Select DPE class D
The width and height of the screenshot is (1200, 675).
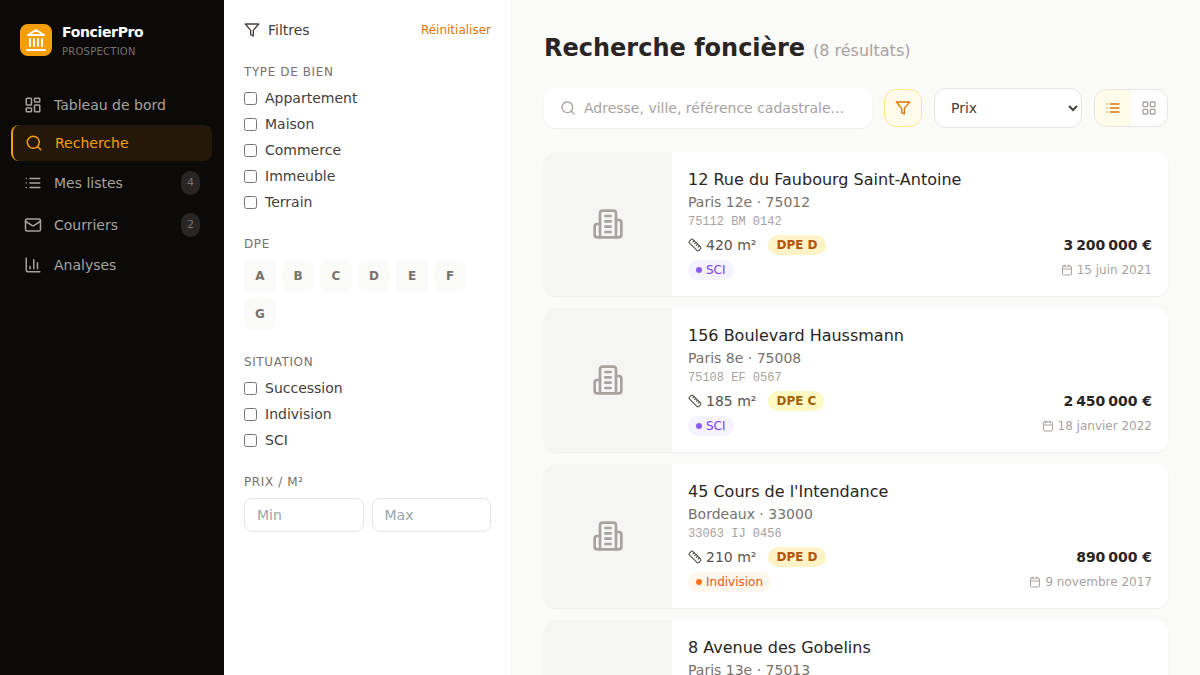point(374,276)
